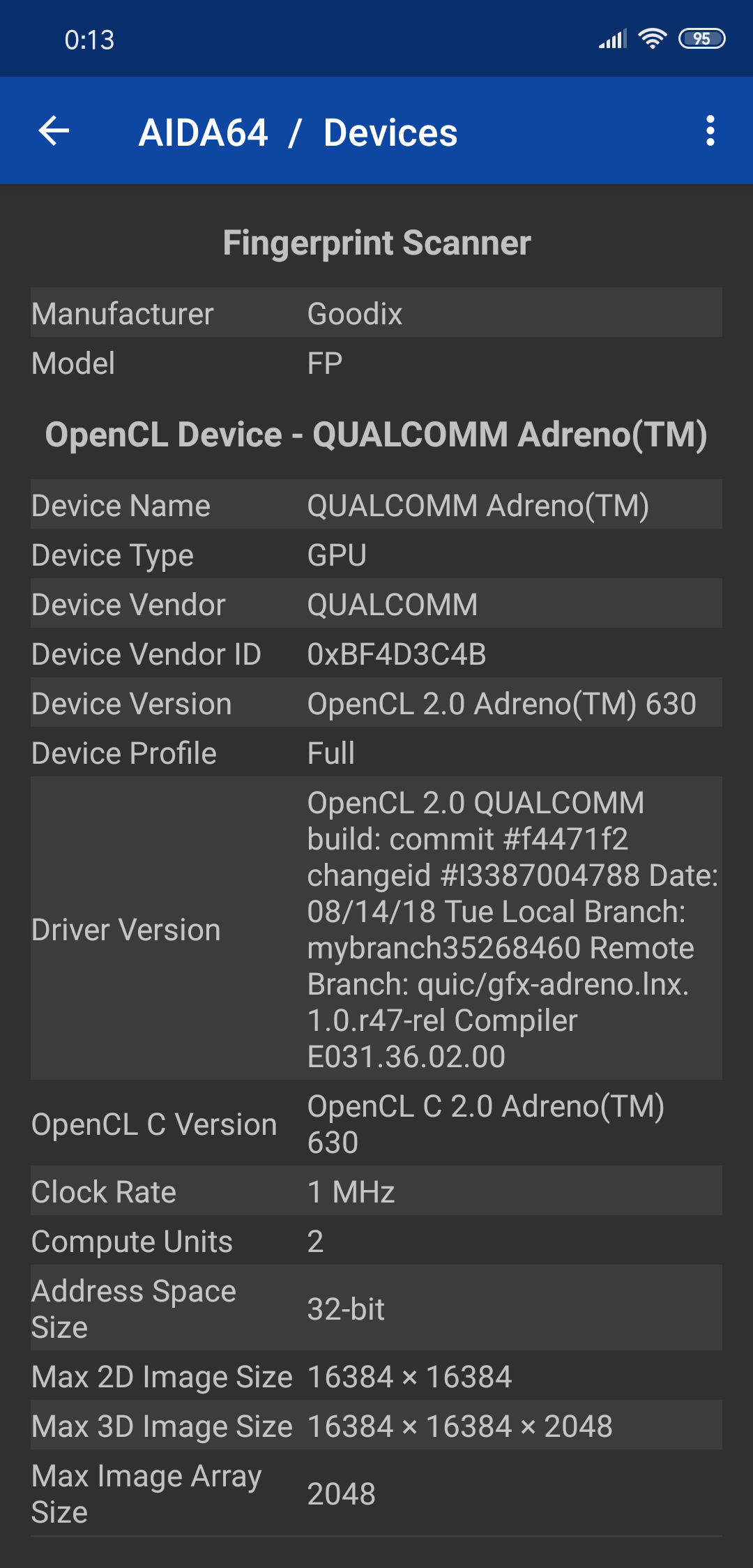The width and height of the screenshot is (753, 1568).
Task: Tap the Clock Rate 1 MHz row
Action: pos(376,1192)
